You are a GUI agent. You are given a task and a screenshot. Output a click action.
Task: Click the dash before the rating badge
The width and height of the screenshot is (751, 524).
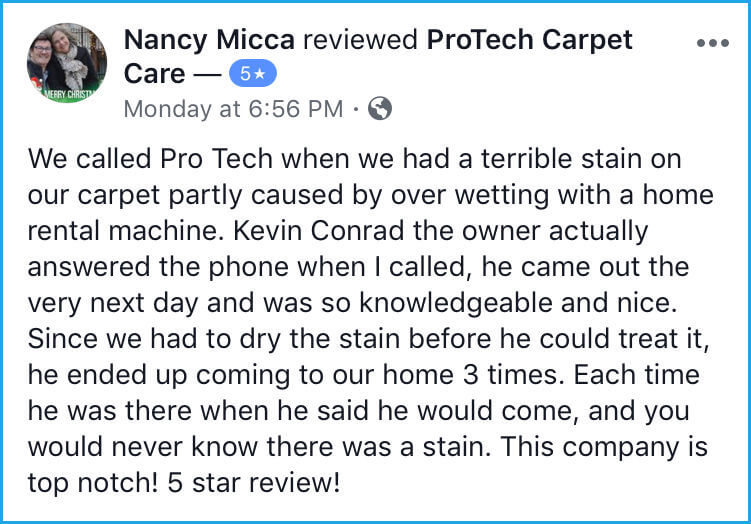207,74
